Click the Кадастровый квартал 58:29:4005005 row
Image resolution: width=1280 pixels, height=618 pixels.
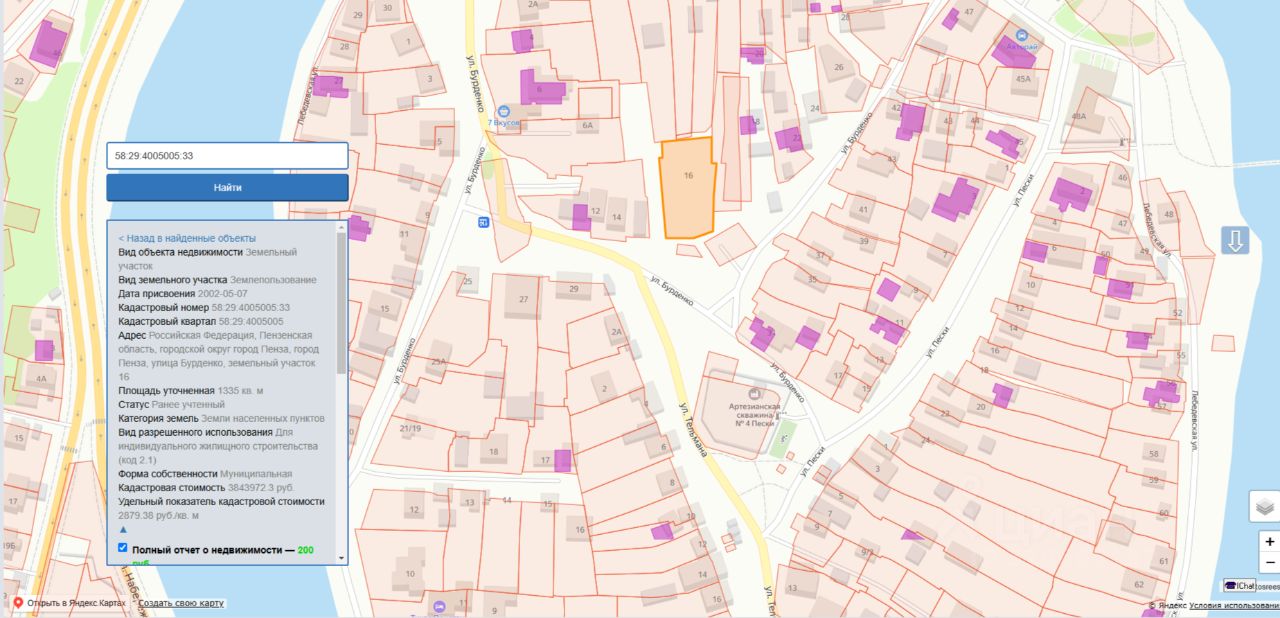coord(200,322)
